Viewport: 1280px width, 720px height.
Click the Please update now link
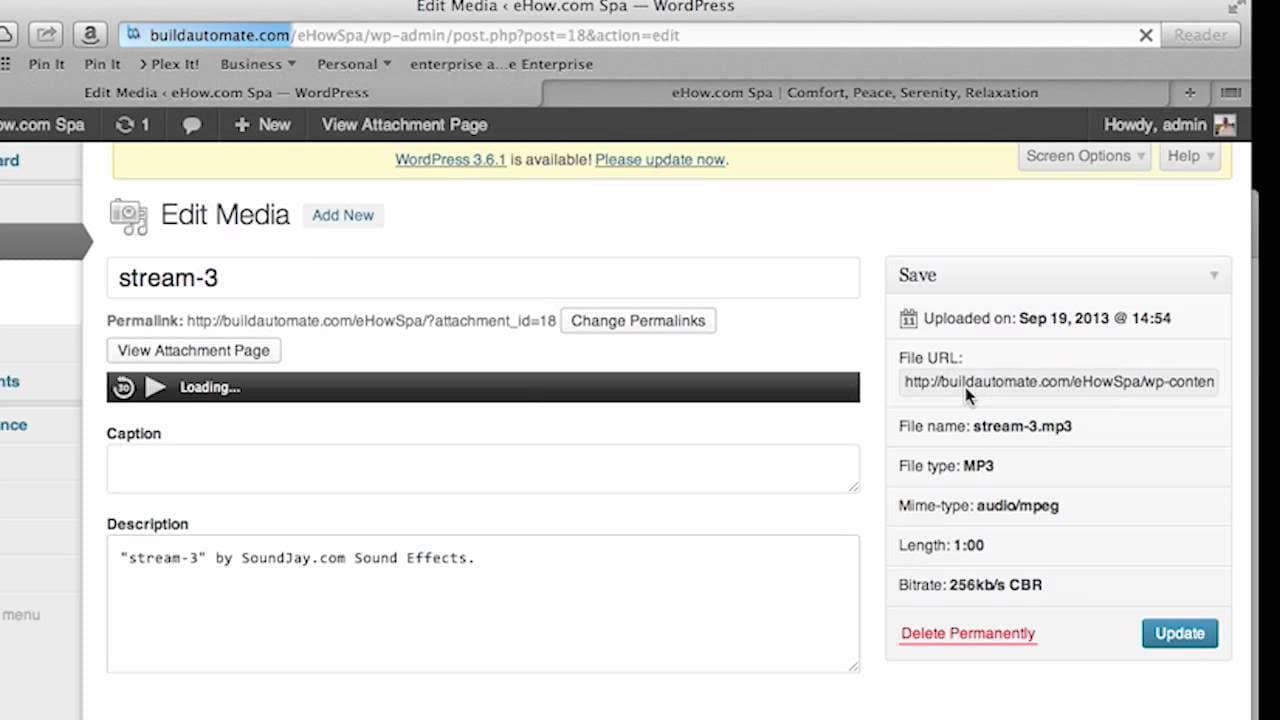point(659,160)
